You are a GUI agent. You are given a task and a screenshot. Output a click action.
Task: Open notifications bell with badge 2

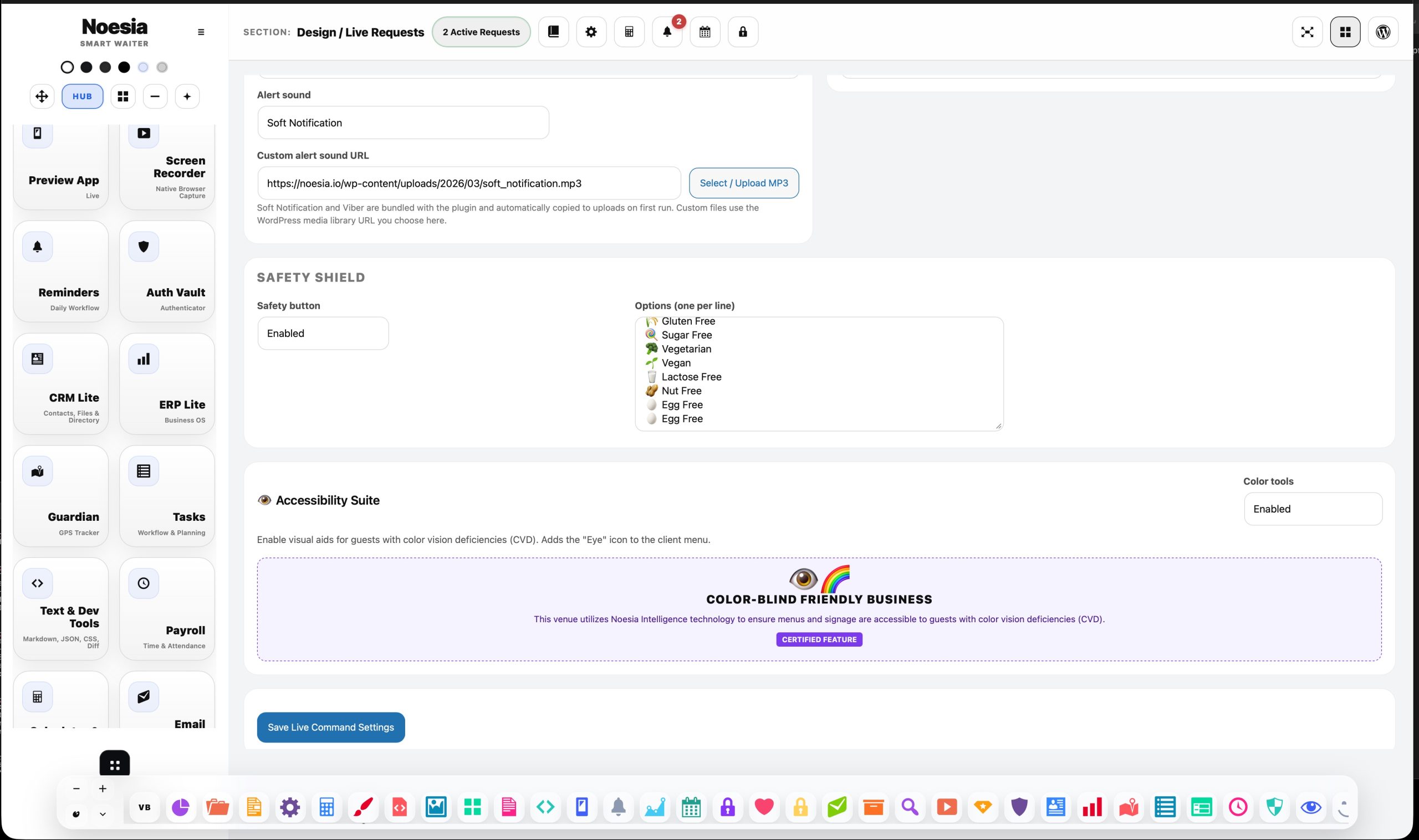click(667, 32)
